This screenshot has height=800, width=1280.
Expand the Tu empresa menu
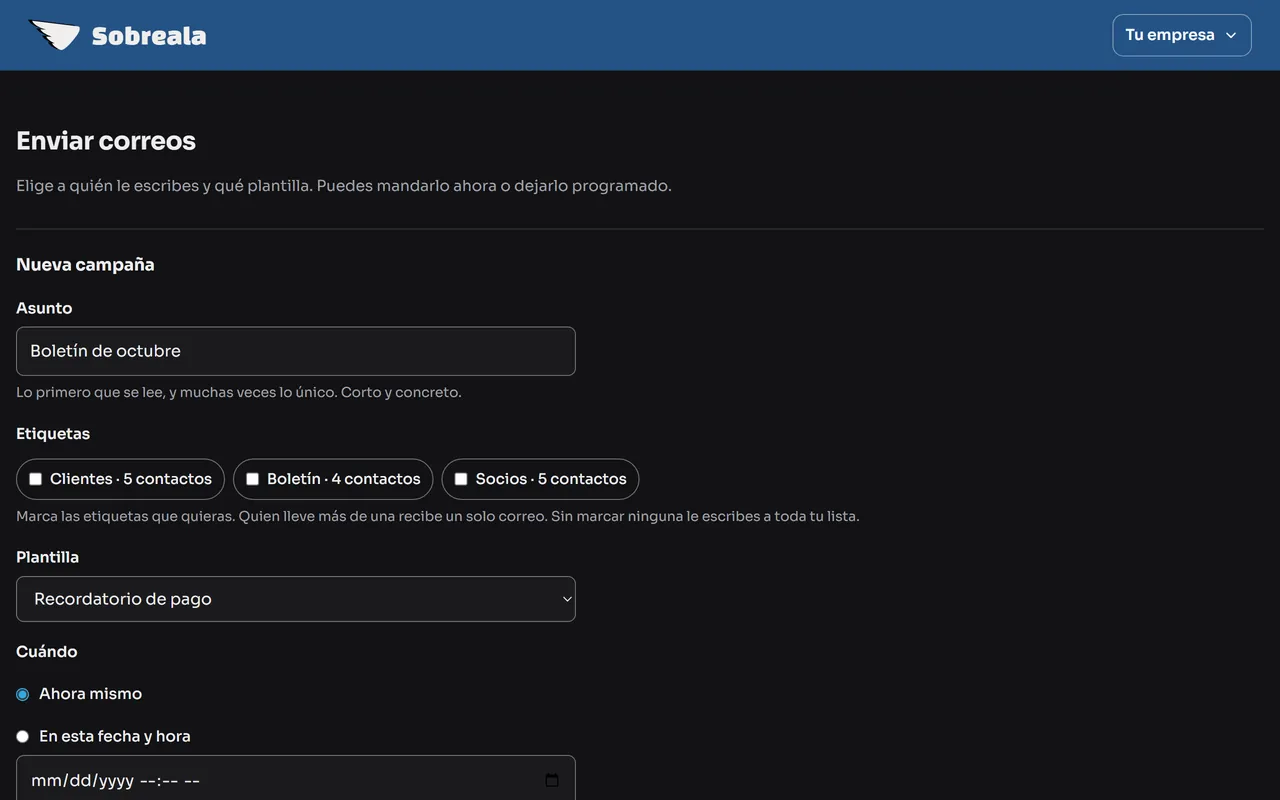point(1182,35)
